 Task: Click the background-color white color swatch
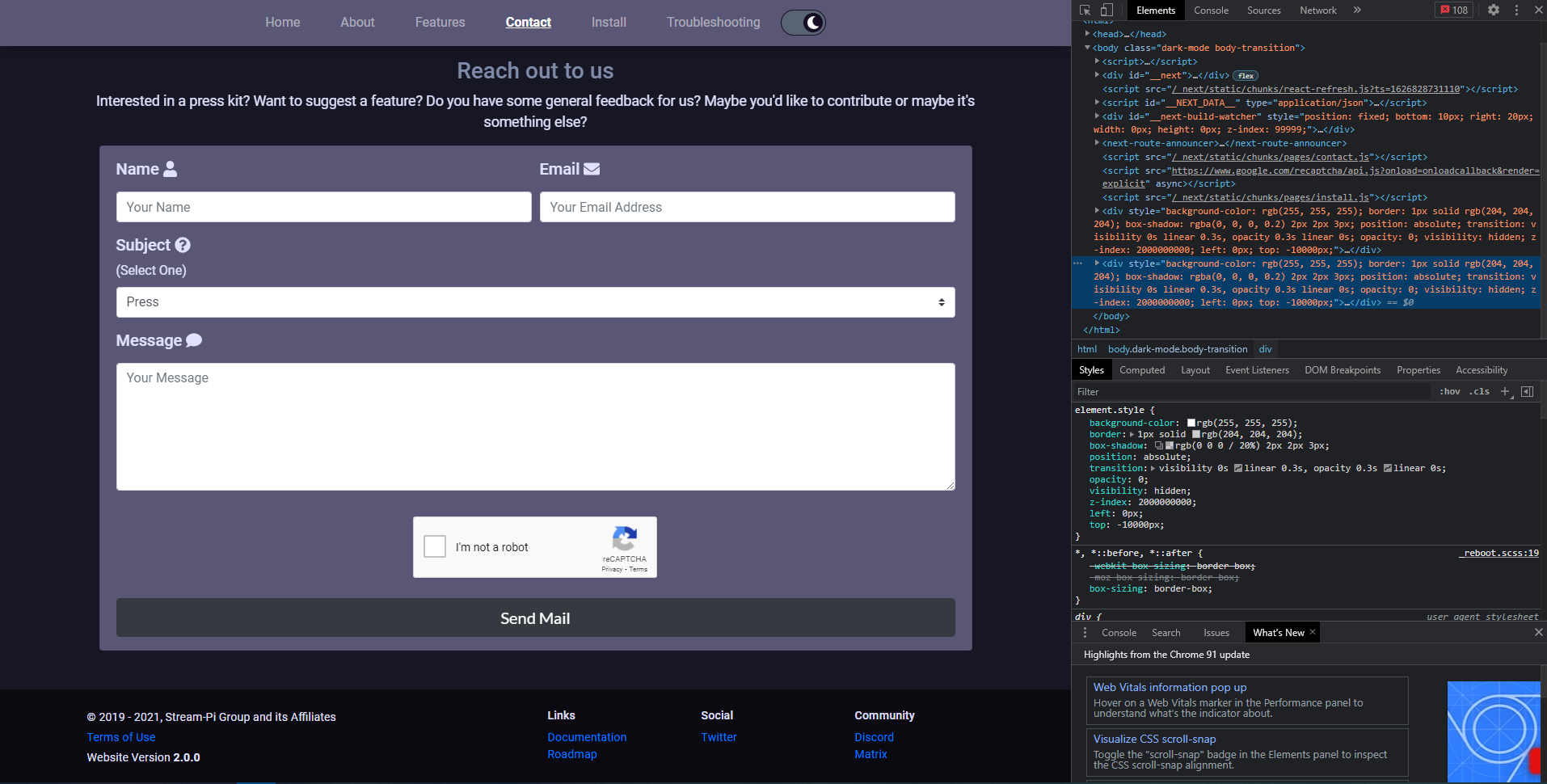[1191, 424]
